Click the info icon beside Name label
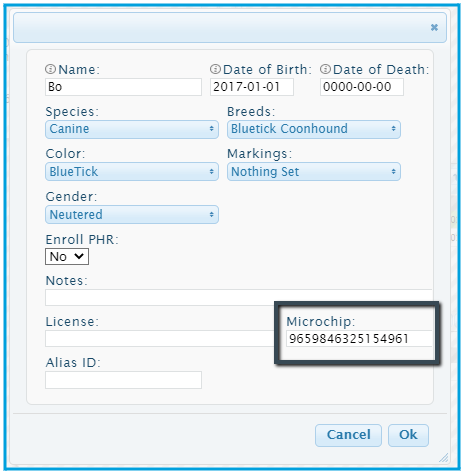 coord(50,69)
